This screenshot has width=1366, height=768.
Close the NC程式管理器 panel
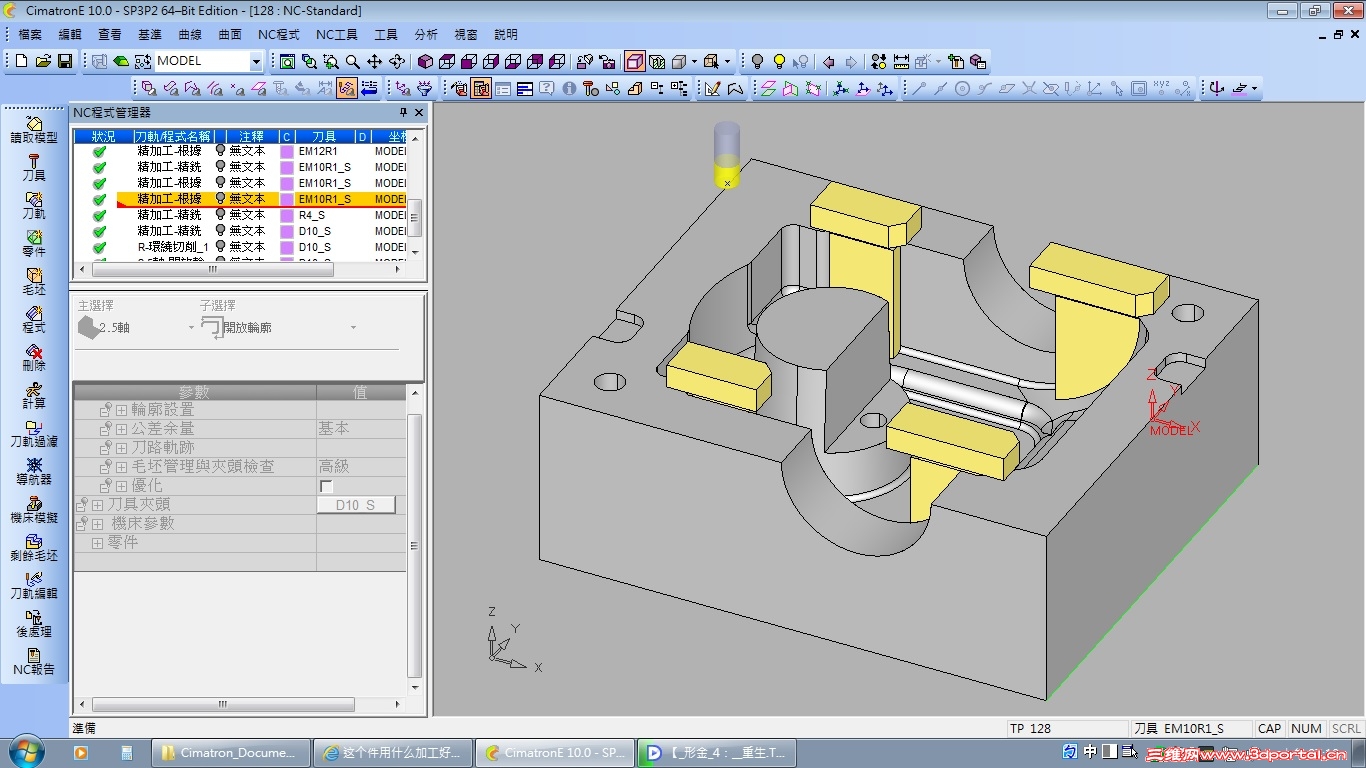tap(420, 113)
